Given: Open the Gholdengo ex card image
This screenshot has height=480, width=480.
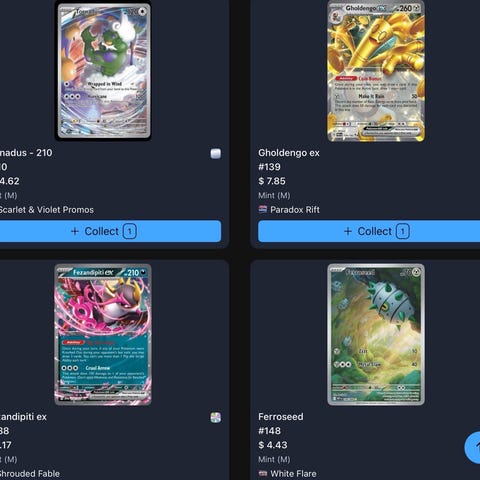Looking at the screenshot, I should pos(376,71).
